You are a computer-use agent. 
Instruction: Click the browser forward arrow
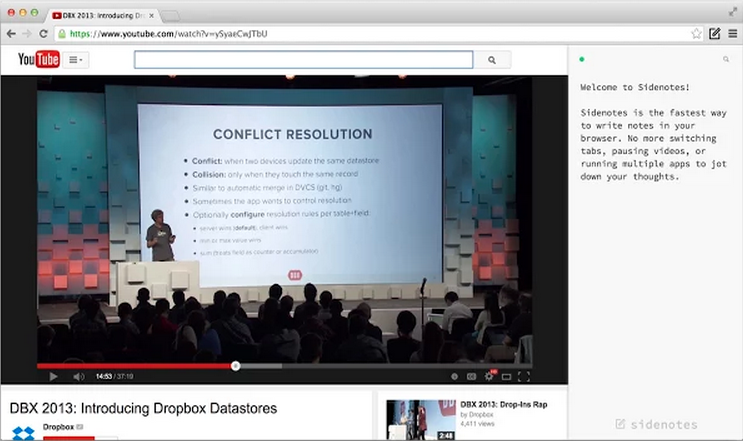(x=27, y=34)
